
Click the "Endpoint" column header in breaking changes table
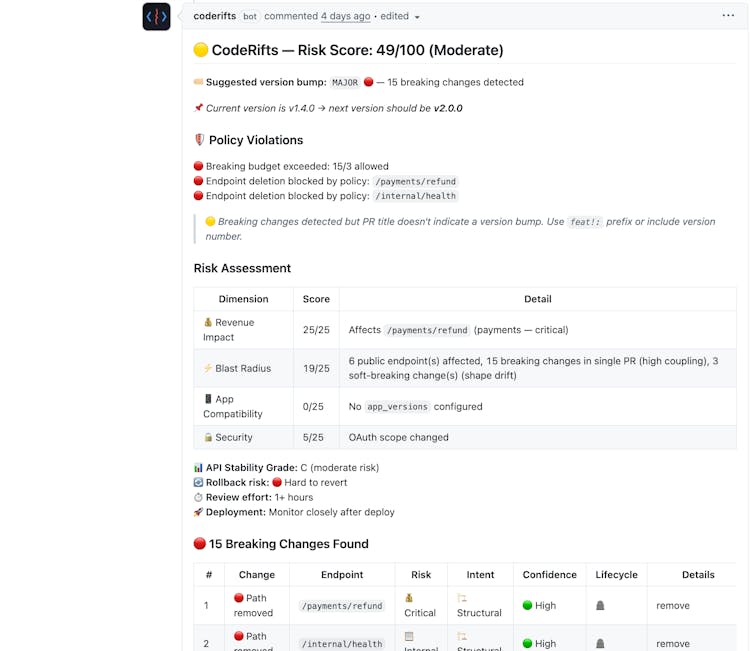click(x=342, y=575)
